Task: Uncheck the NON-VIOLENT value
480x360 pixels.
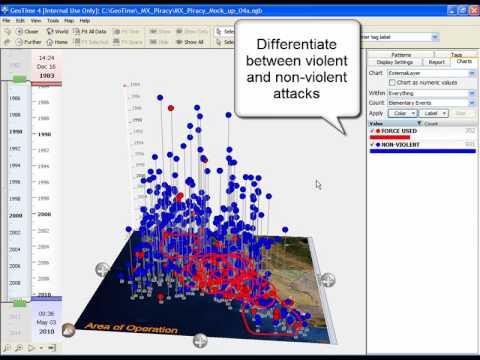Action: pyautogui.click(x=372, y=145)
